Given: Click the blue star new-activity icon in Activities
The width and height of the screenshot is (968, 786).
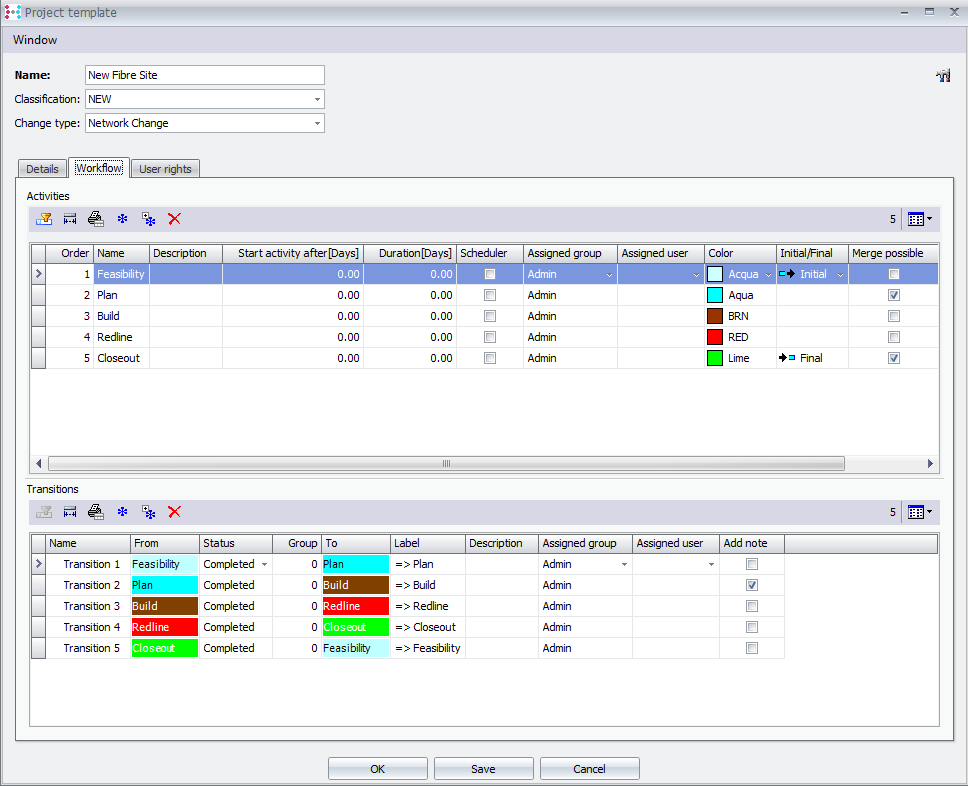Looking at the screenshot, I should coord(122,219).
